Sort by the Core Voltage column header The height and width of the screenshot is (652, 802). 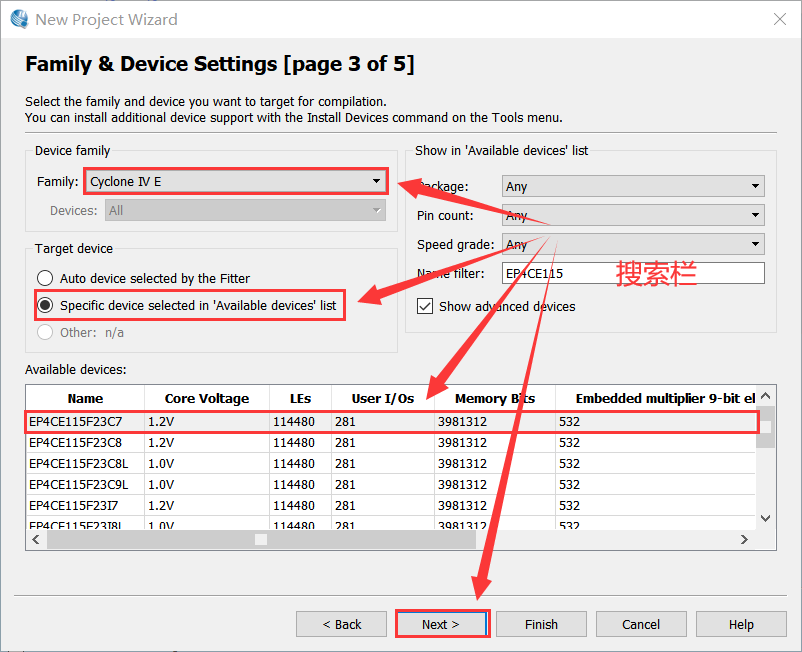coord(207,398)
